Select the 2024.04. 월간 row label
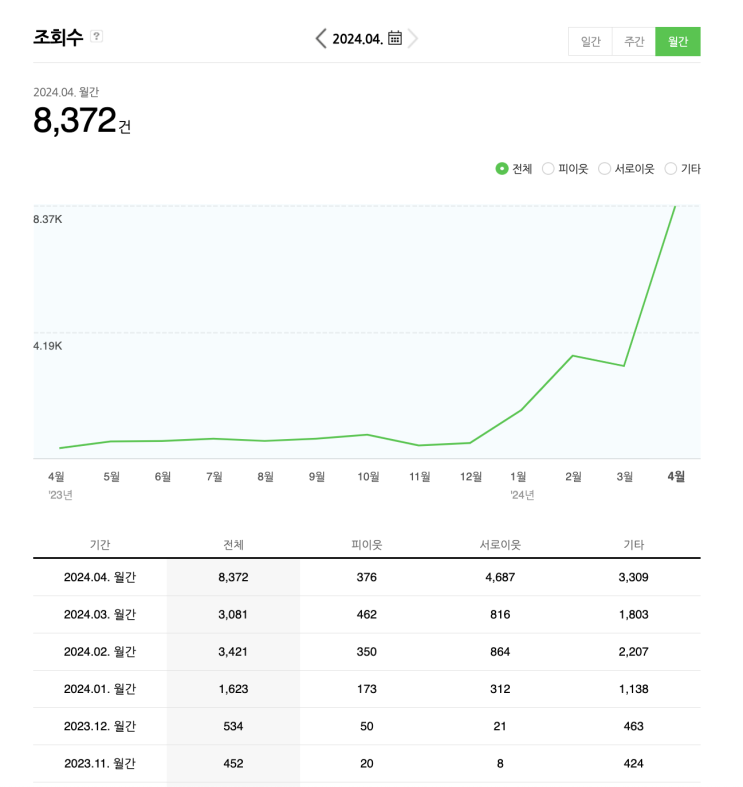The height and width of the screenshot is (787, 743). click(100, 577)
